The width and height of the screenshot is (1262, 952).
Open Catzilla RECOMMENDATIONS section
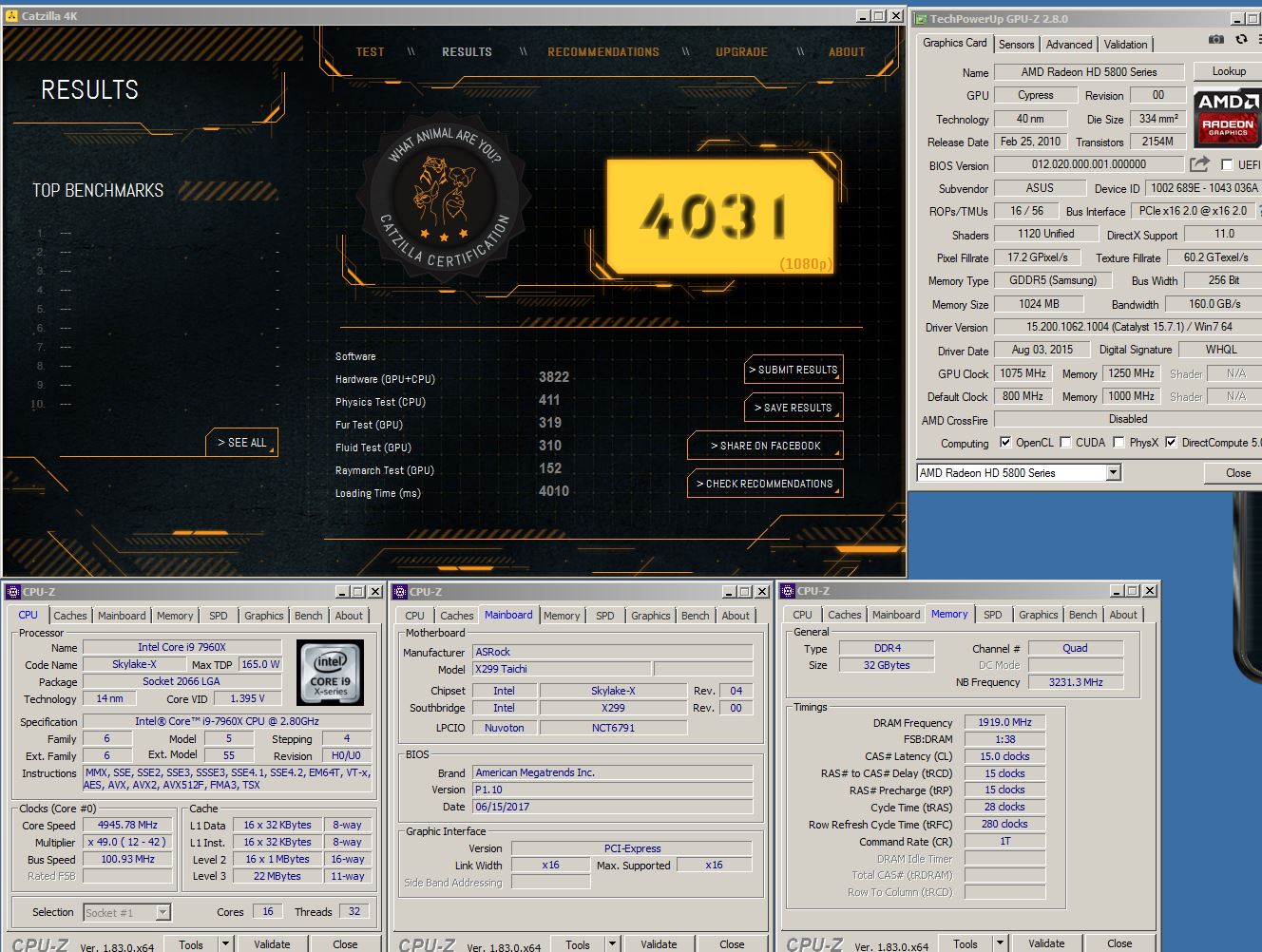[x=603, y=52]
